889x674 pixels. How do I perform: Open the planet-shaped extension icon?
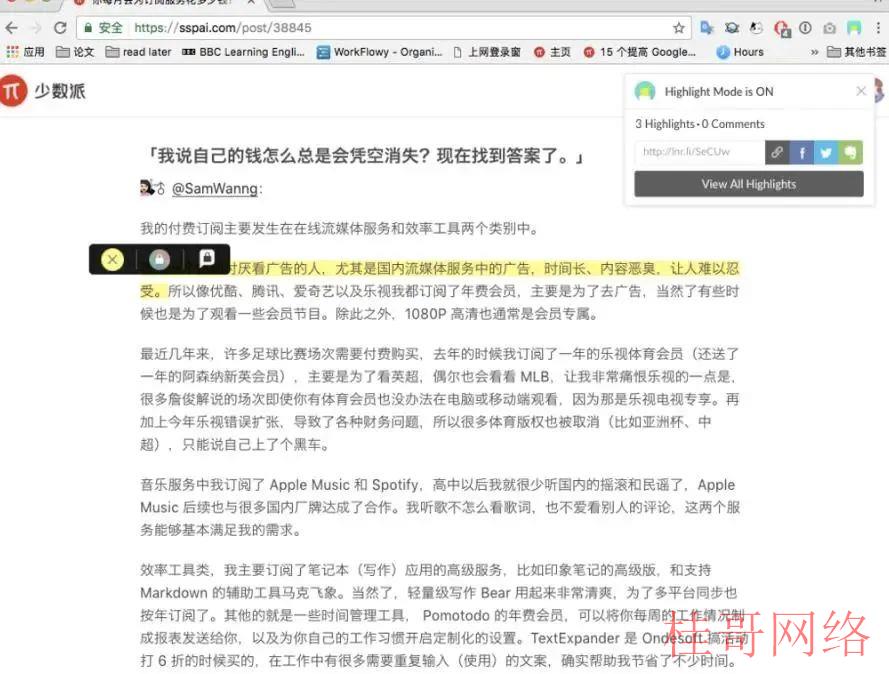click(x=732, y=28)
